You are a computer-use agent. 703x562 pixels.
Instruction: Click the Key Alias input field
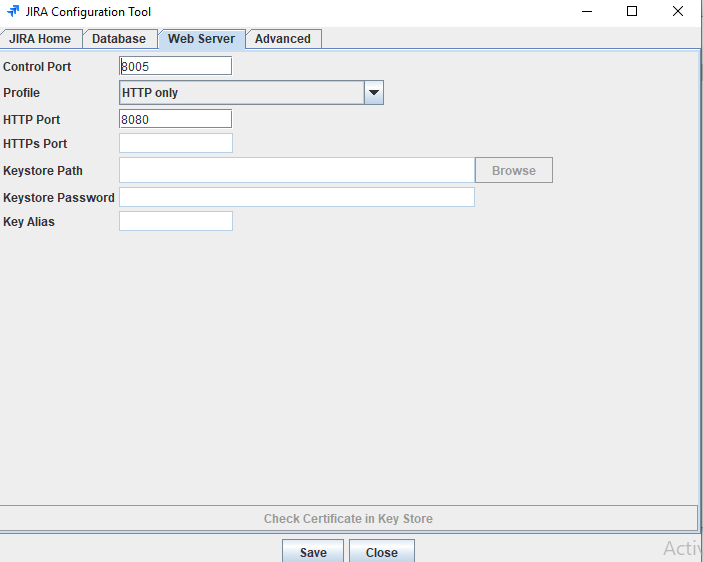click(x=176, y=221)
